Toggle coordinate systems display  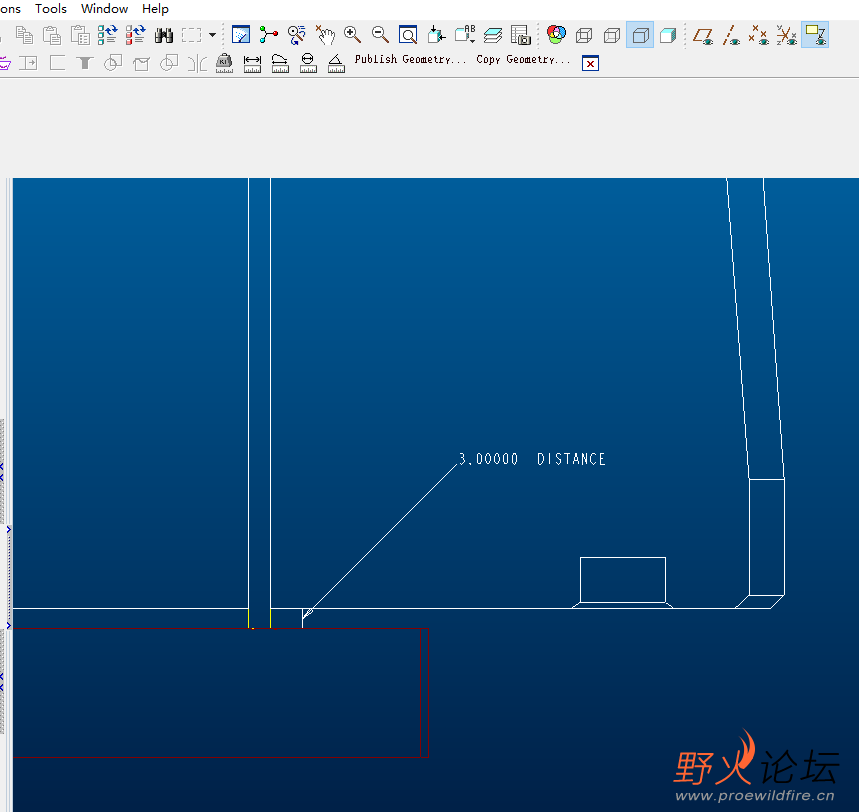coord(787,35)
